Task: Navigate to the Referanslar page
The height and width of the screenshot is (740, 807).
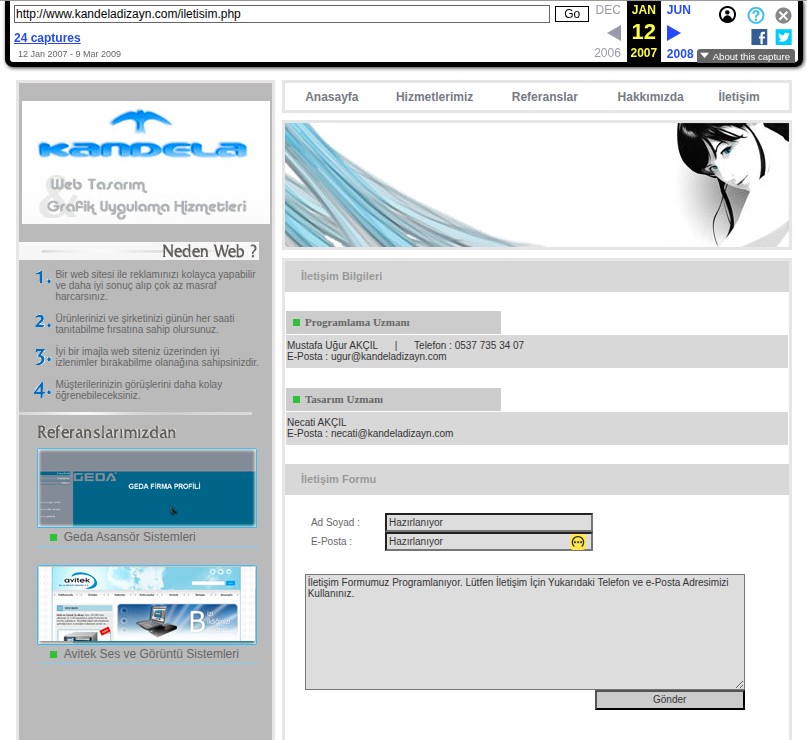Action: point(544,97)
